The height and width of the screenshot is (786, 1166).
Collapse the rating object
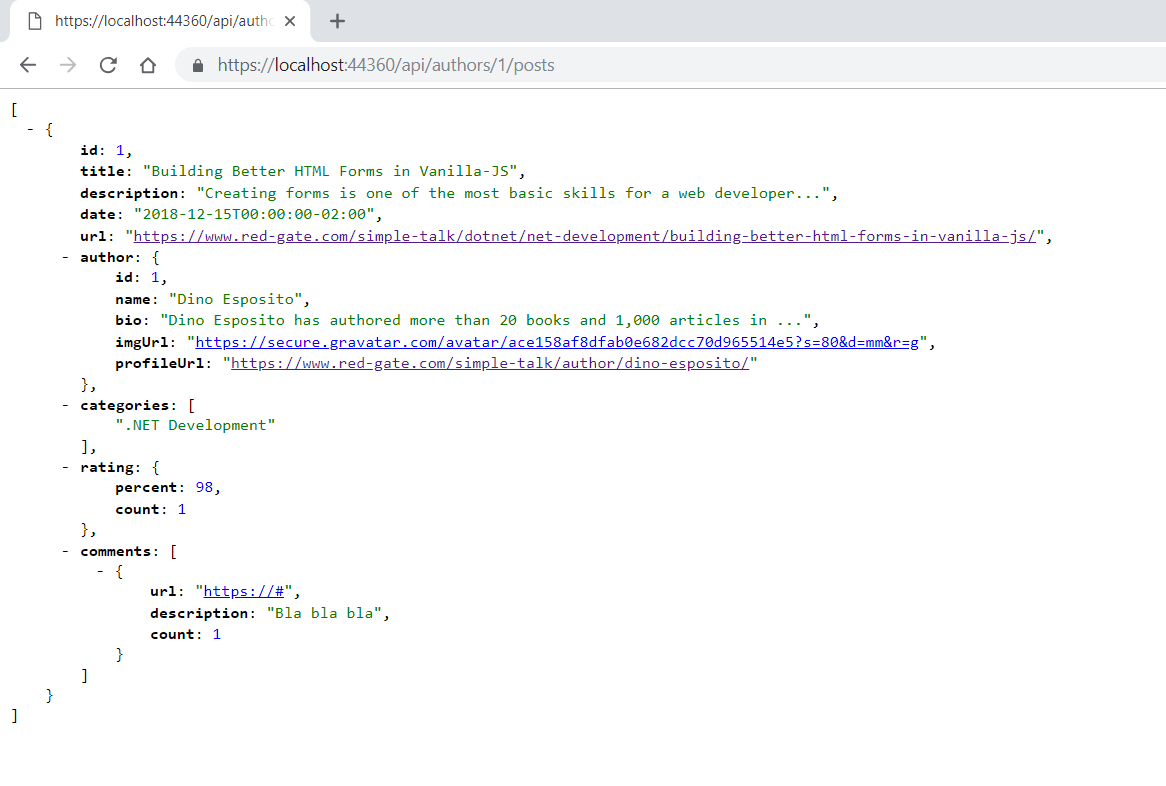pyautogui.click(x=66, y=467)
